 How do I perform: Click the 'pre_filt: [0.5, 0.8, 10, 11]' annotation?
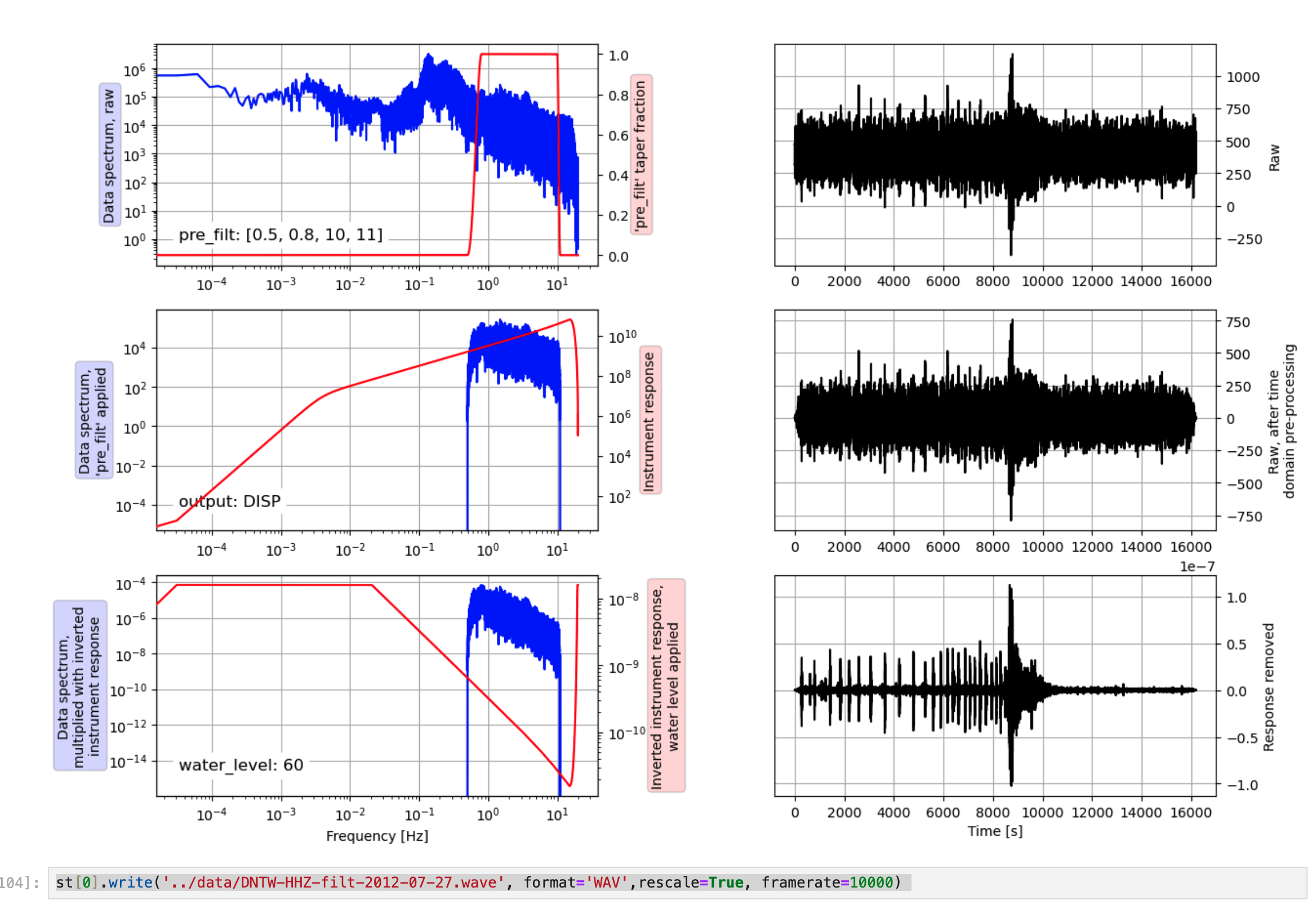click(x=281, y=234)
